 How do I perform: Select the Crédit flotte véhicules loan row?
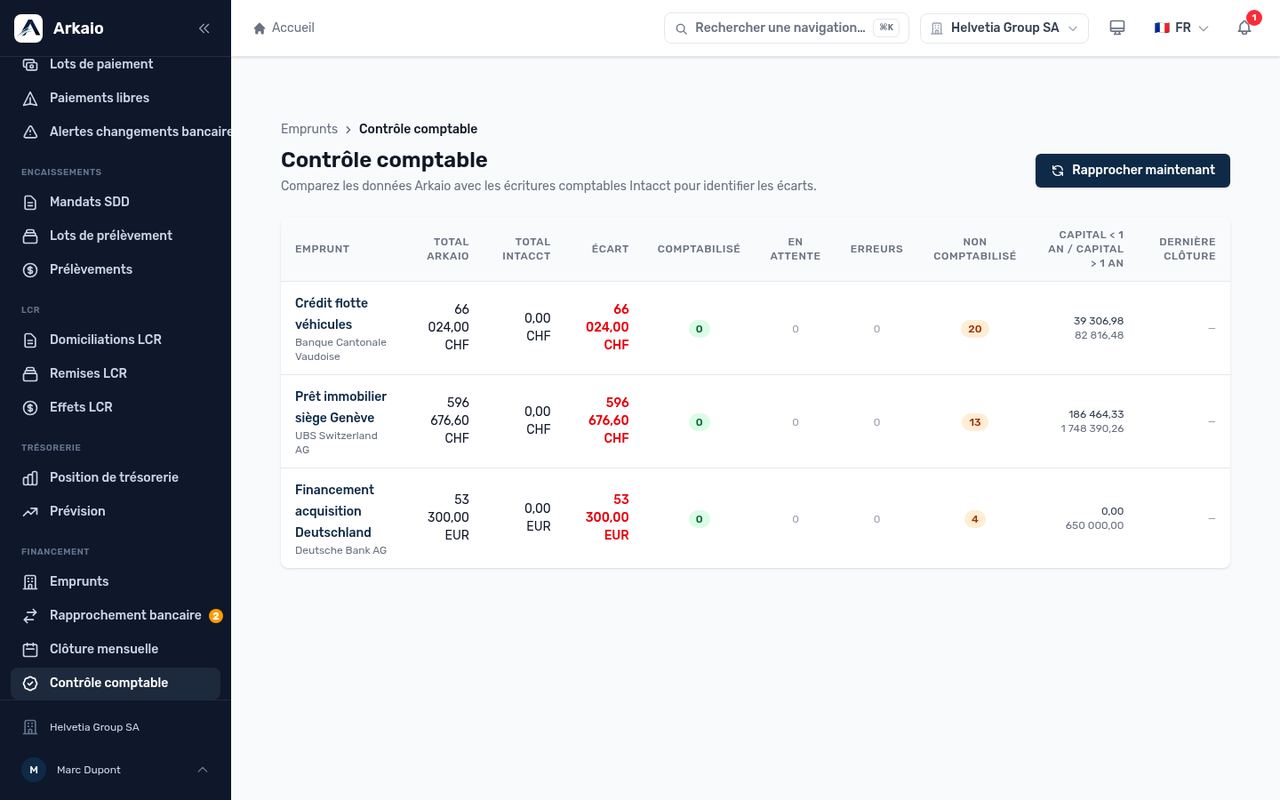click(755, 328)
